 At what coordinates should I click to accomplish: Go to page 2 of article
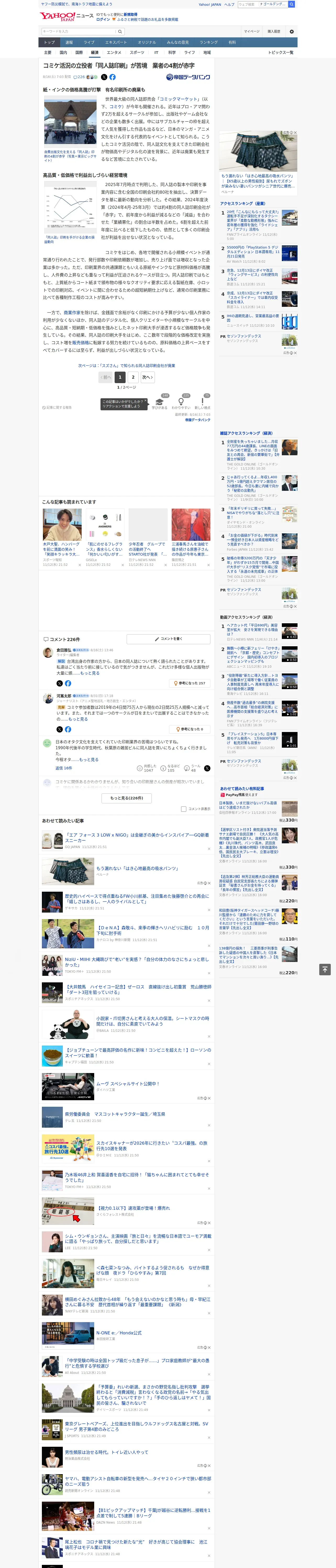tap(133, 377)
